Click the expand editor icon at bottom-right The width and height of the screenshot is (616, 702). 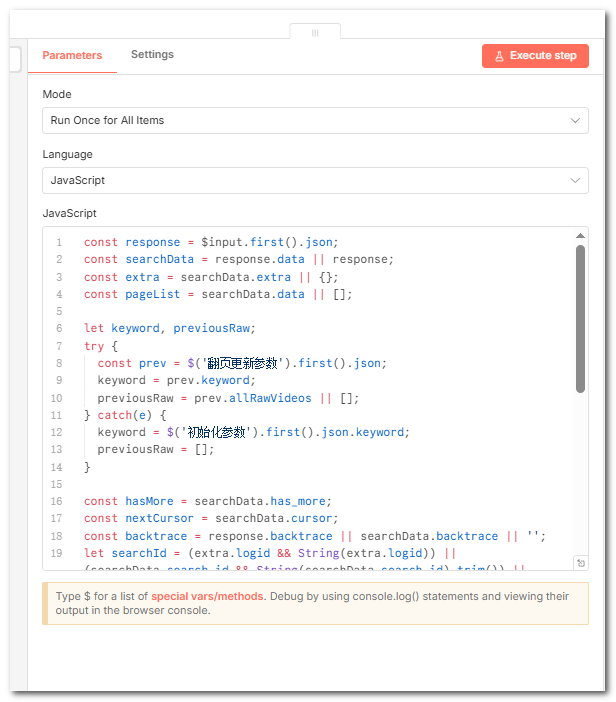[x=580, y=564]
